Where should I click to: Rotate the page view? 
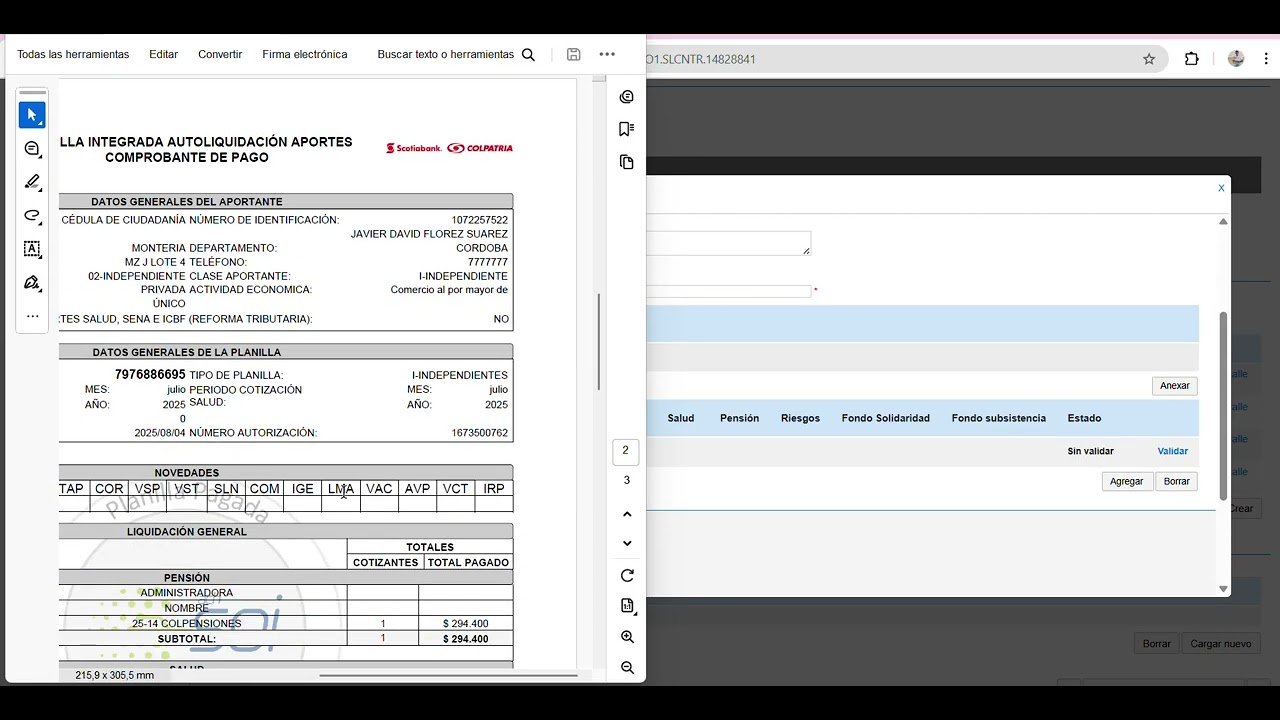pos(627,576)
